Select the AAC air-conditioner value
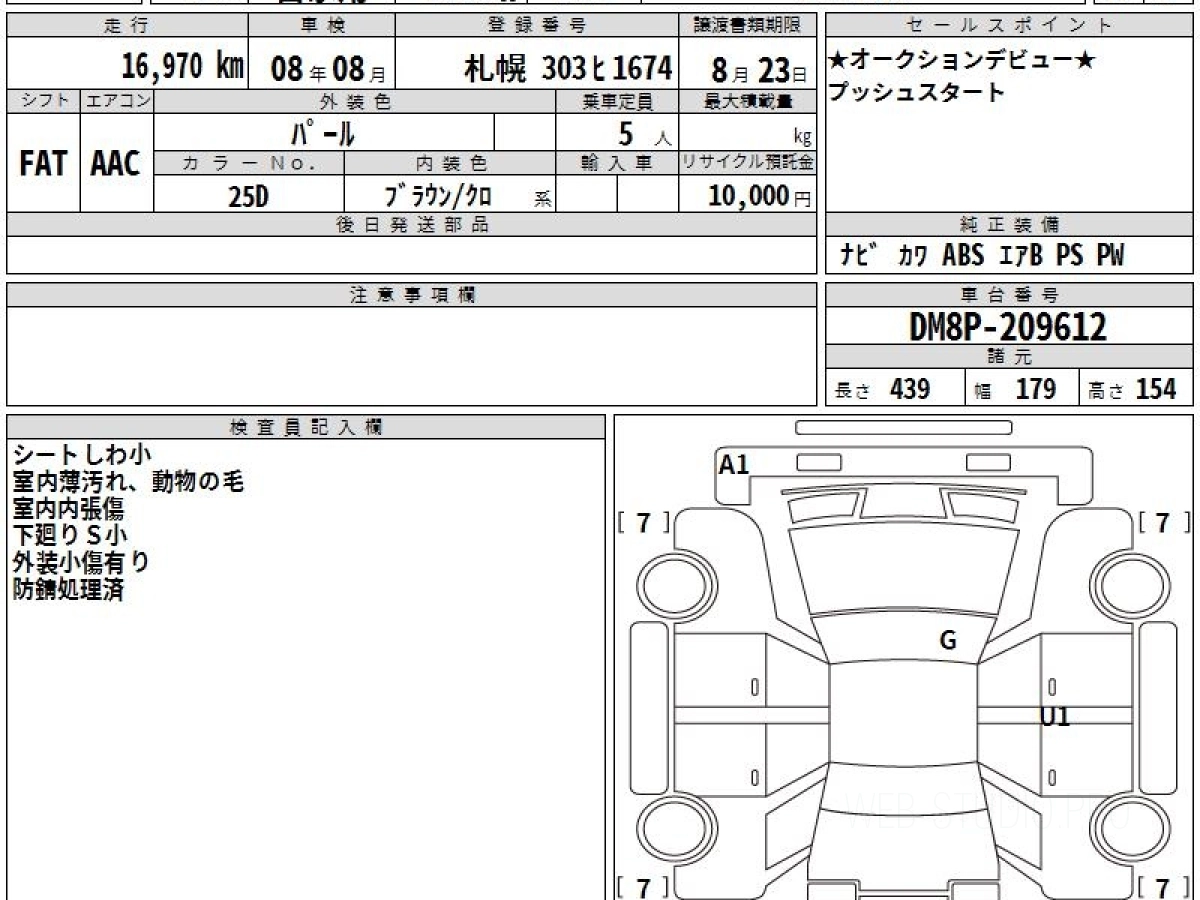This screenshot has width=1200, height=900. pyautogui.click(x=116, y=164)
